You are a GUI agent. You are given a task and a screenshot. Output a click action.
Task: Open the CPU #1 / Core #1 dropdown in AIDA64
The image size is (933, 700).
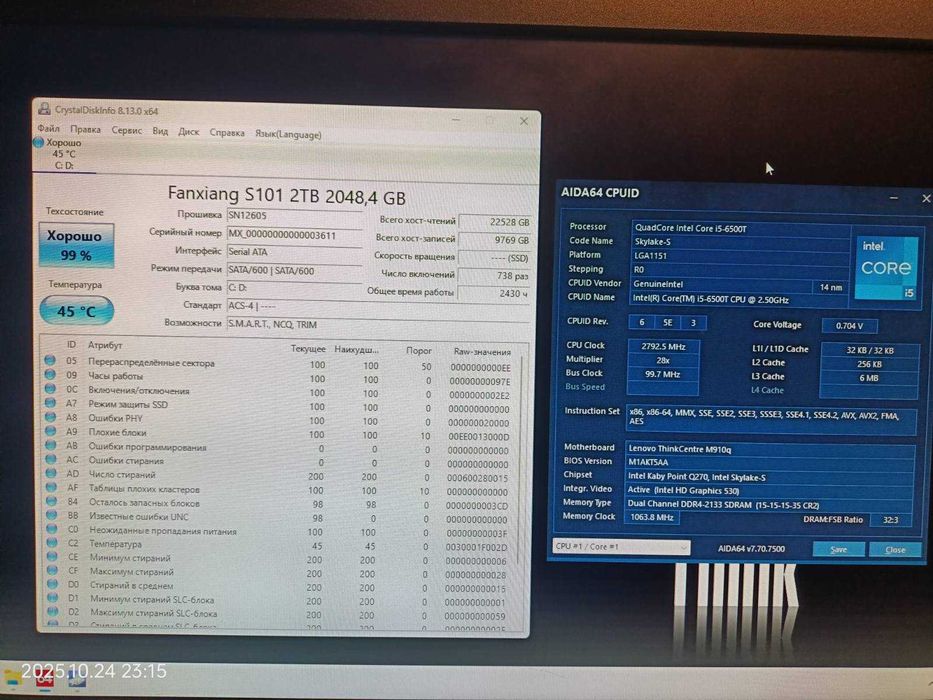click(621, 546)
